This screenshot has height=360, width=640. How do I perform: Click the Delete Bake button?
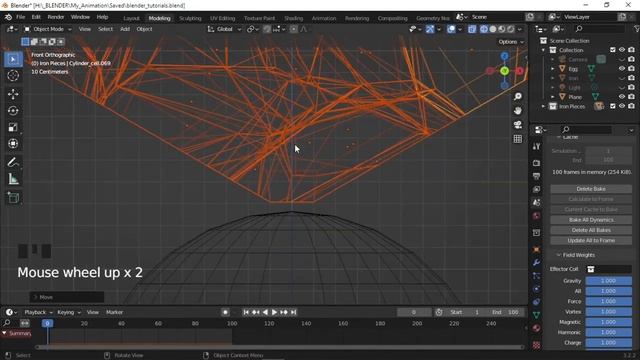click(591, 189)
